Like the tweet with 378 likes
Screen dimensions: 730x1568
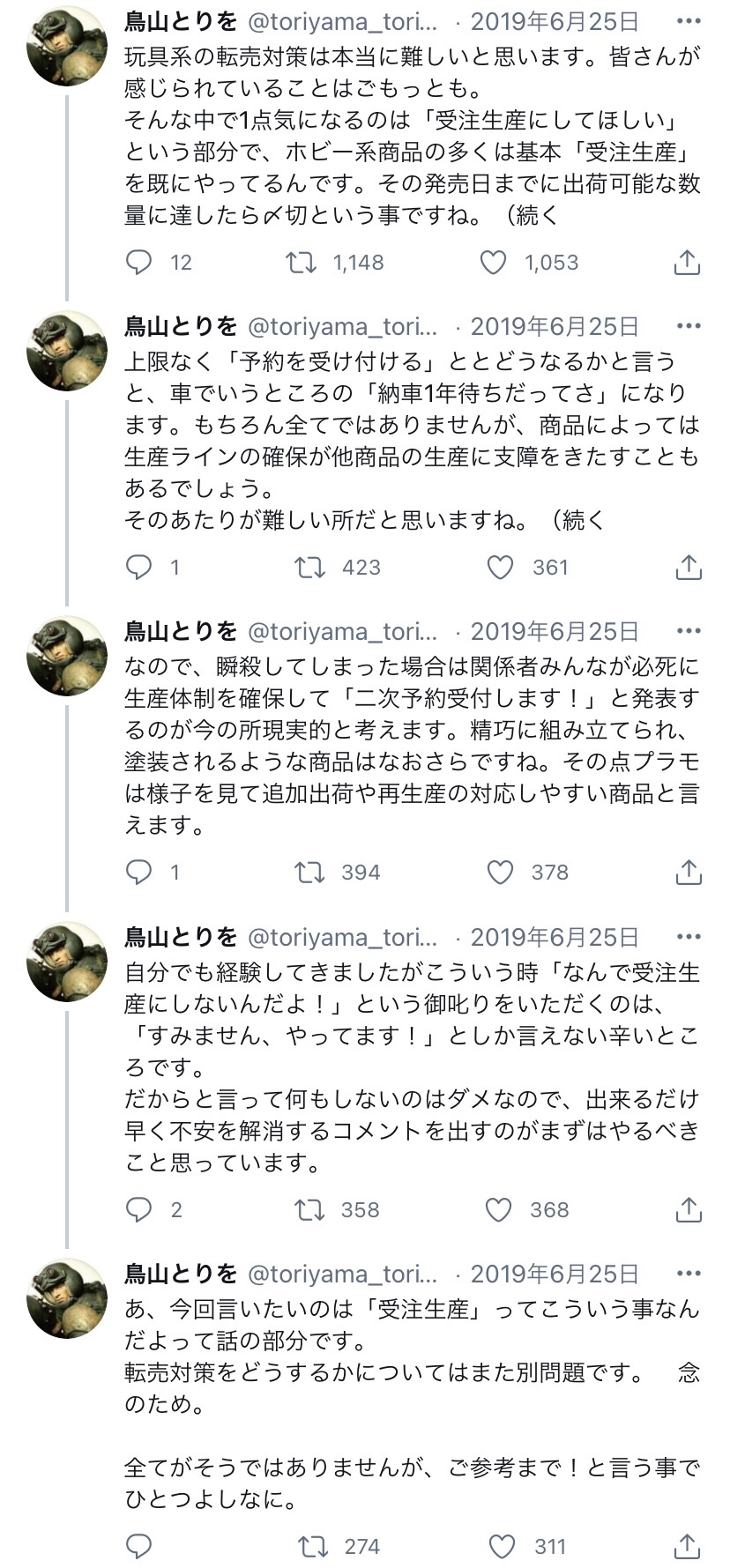tap(500, 872)
